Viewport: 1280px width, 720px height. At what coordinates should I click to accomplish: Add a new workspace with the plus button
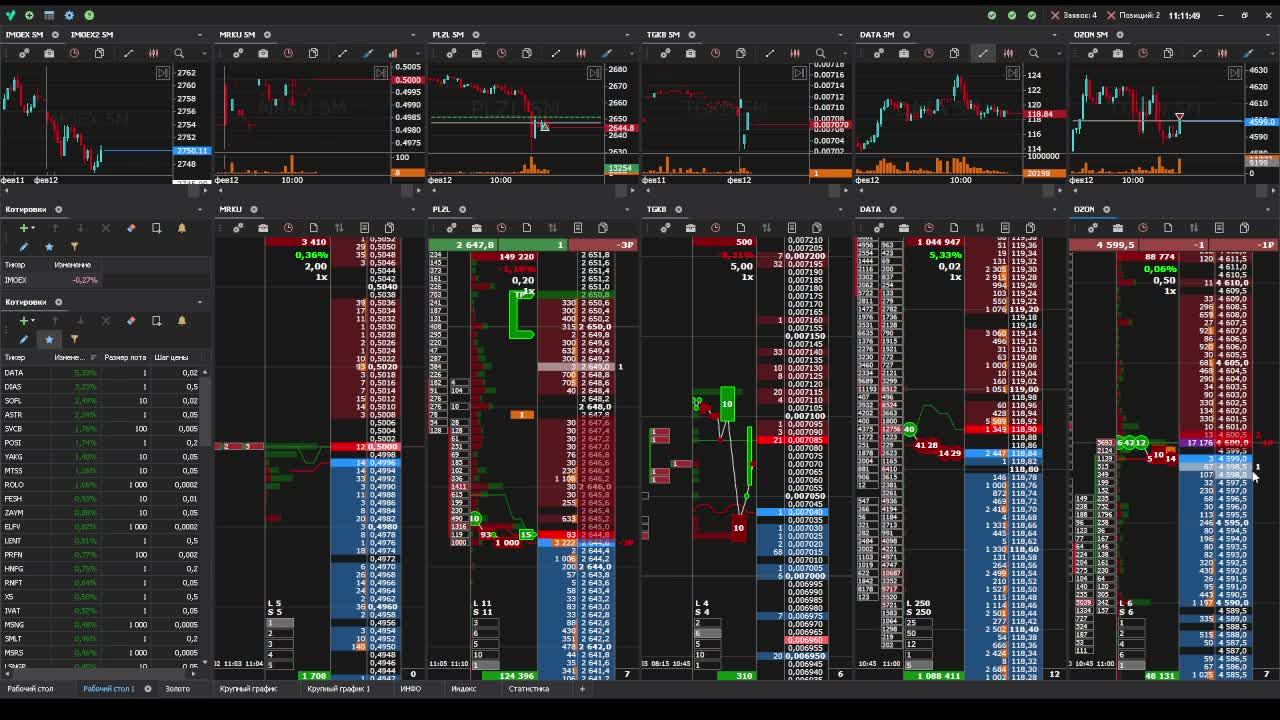click(582, 689)
